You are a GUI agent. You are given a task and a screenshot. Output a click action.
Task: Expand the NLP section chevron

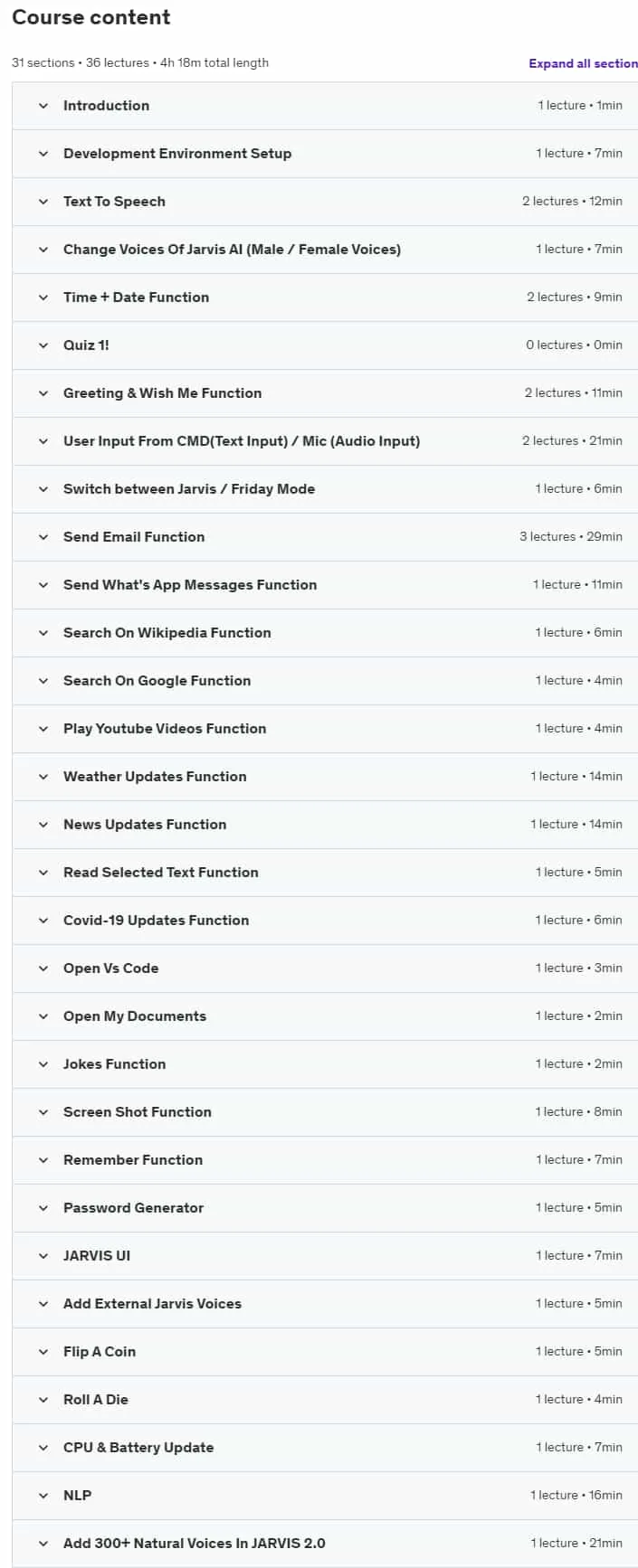(x=43, y=1496)
